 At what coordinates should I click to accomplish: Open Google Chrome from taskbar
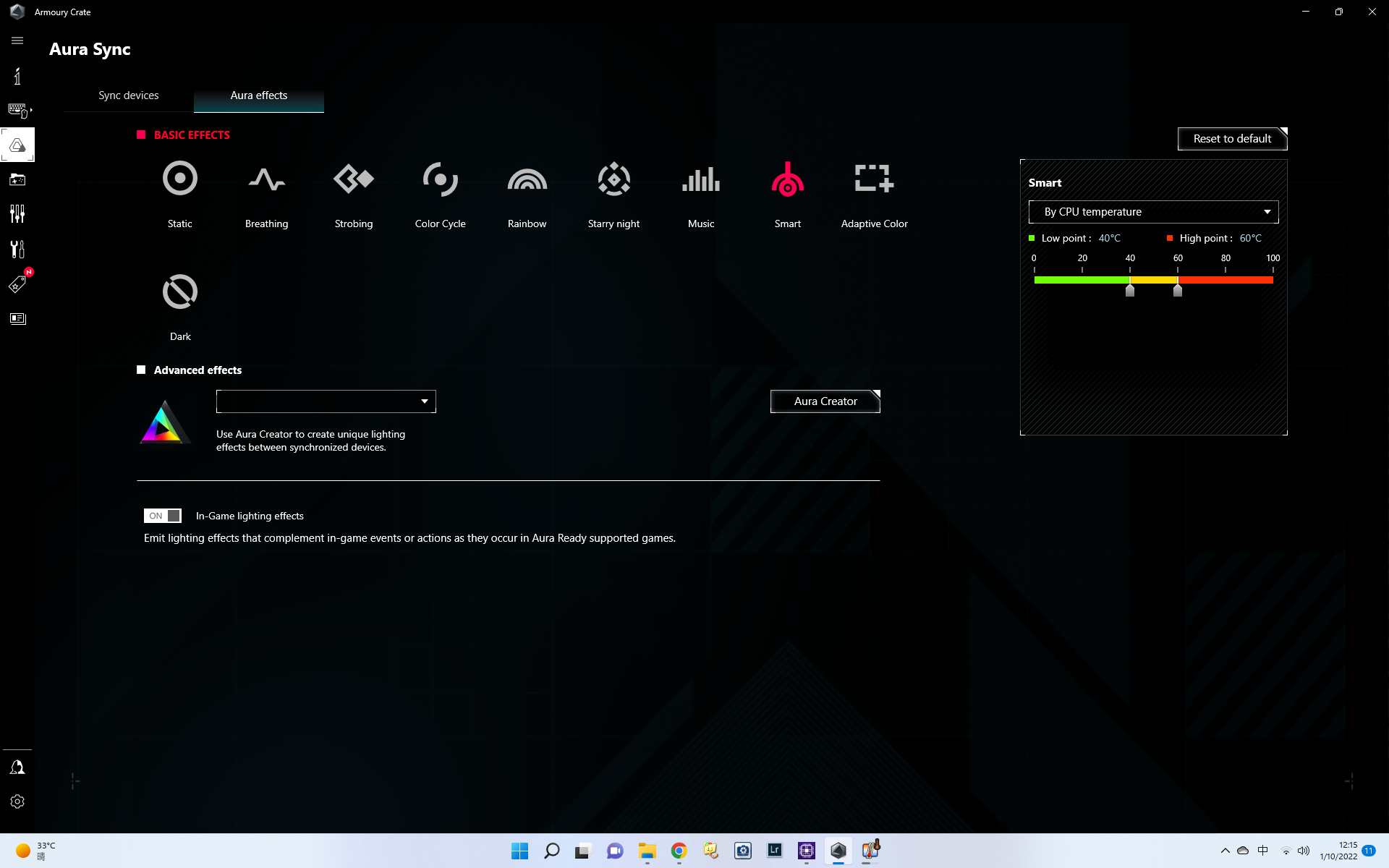[x=679, y=851]
